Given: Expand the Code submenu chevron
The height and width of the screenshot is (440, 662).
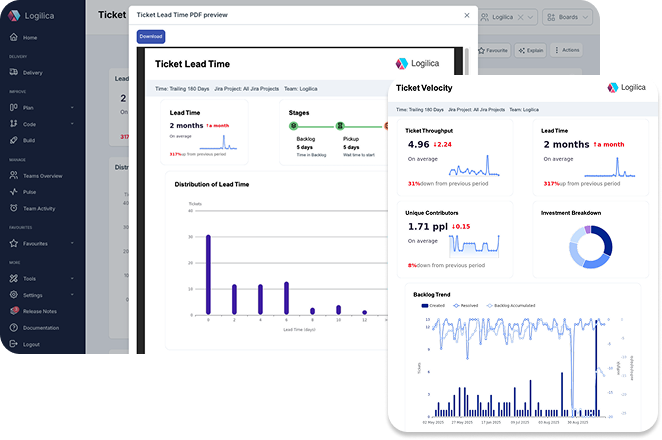Looking at the screenshot, I should pyautogui.click(x=72, y=124).
